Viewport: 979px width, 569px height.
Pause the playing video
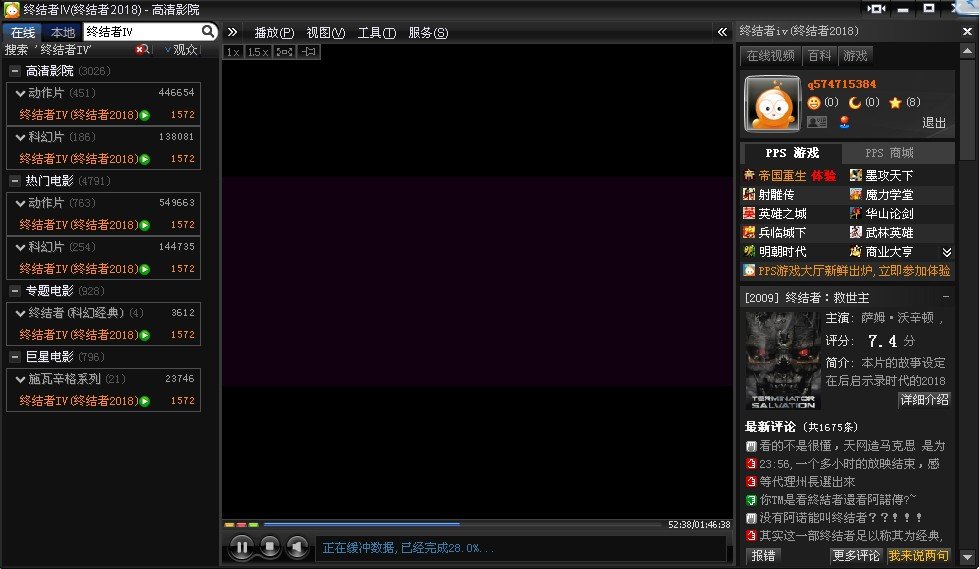241,547
